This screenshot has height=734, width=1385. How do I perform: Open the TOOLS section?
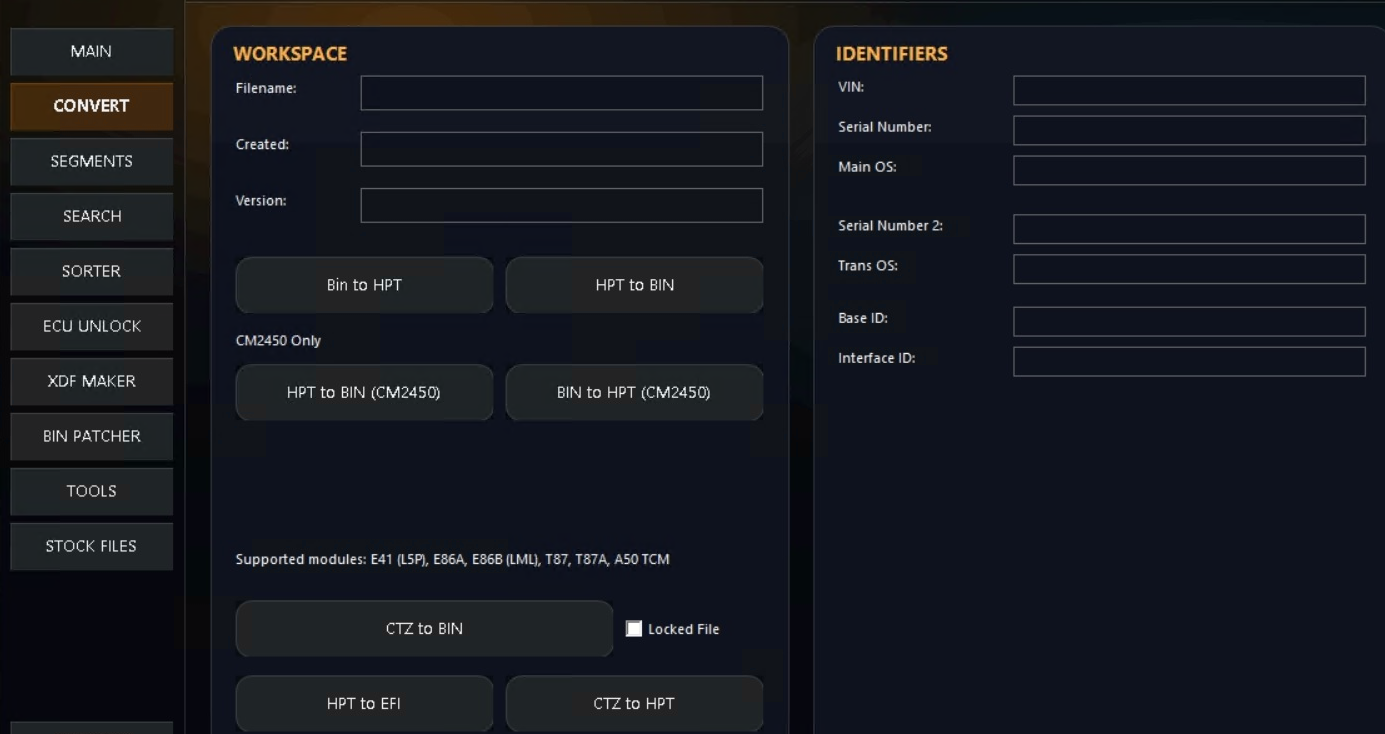91,491
